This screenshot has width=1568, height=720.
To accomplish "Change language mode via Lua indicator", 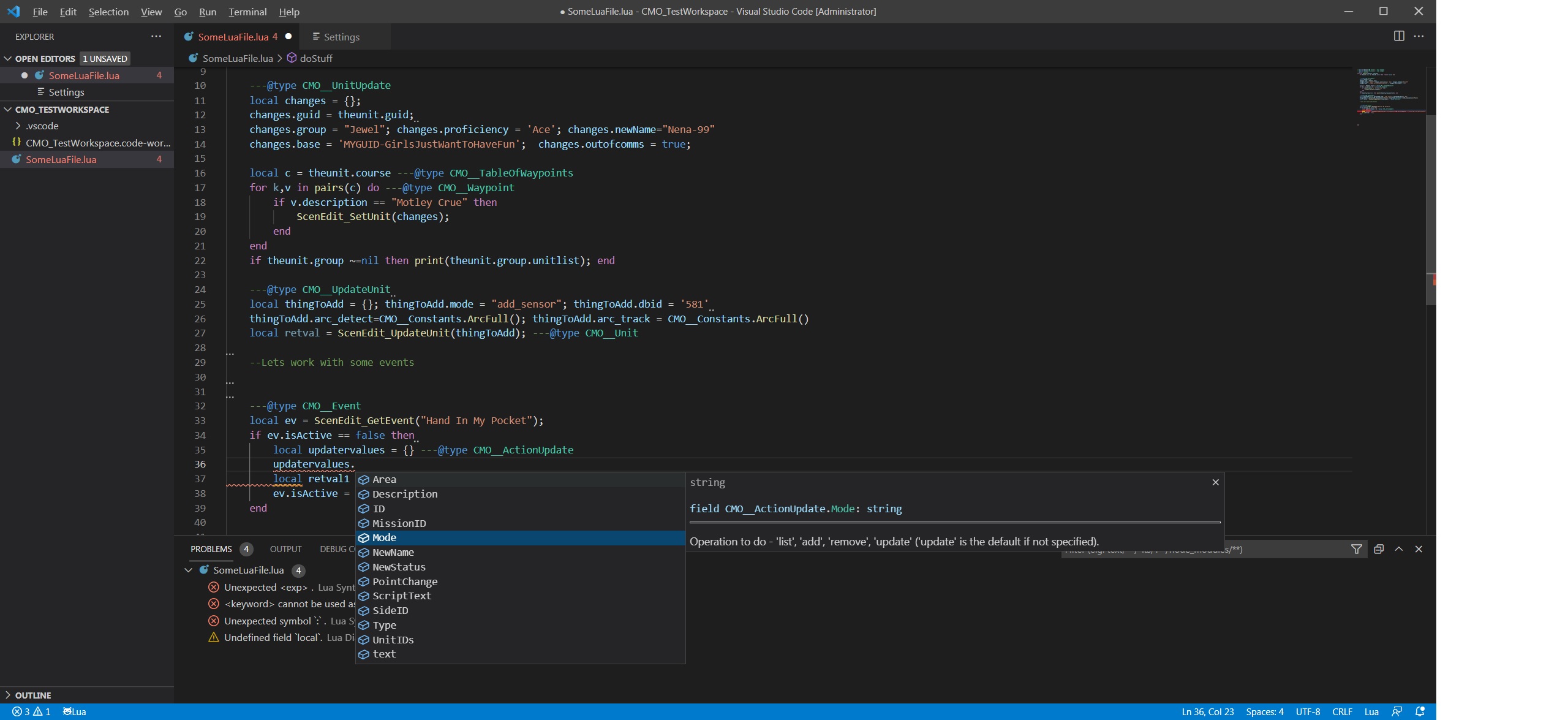I will point(1371,711).
